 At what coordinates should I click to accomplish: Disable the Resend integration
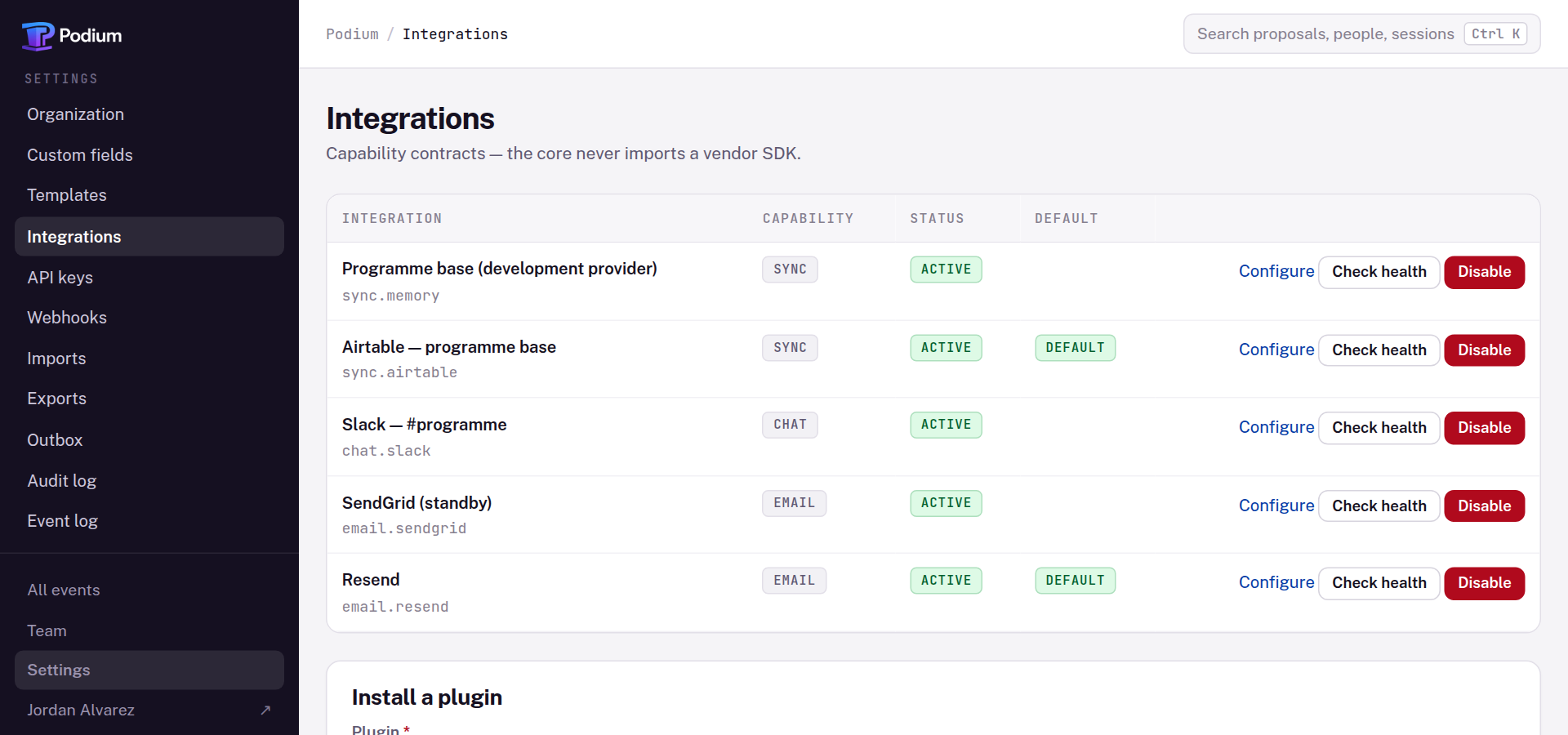click(1484, 583)
